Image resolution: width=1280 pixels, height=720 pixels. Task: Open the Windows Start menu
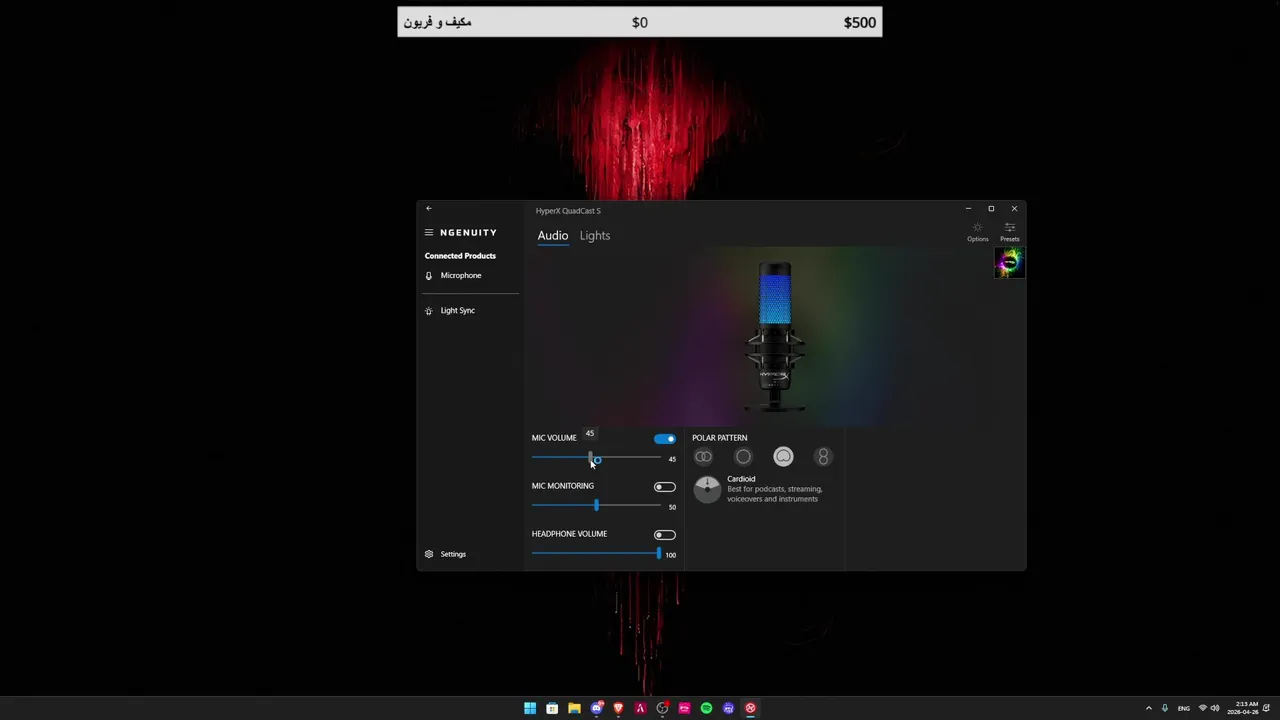[530, 708]
